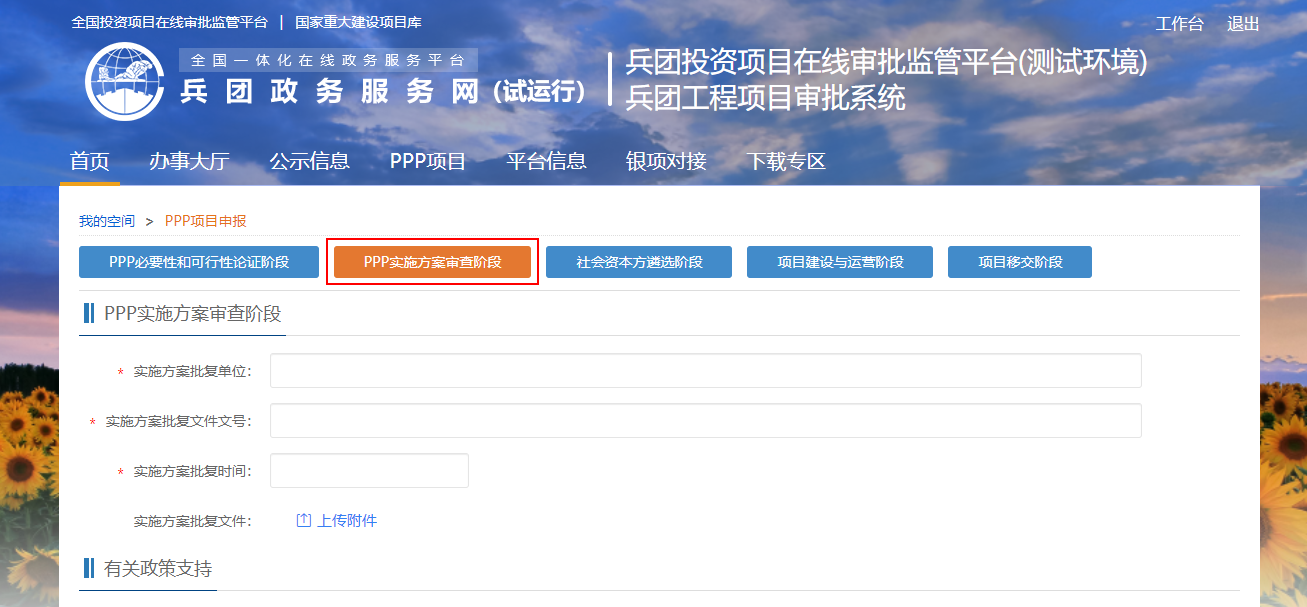The image size is (1307, 607).
Task: Focus the 实施方案批复文件文号 text box
Action: (705, 421)
